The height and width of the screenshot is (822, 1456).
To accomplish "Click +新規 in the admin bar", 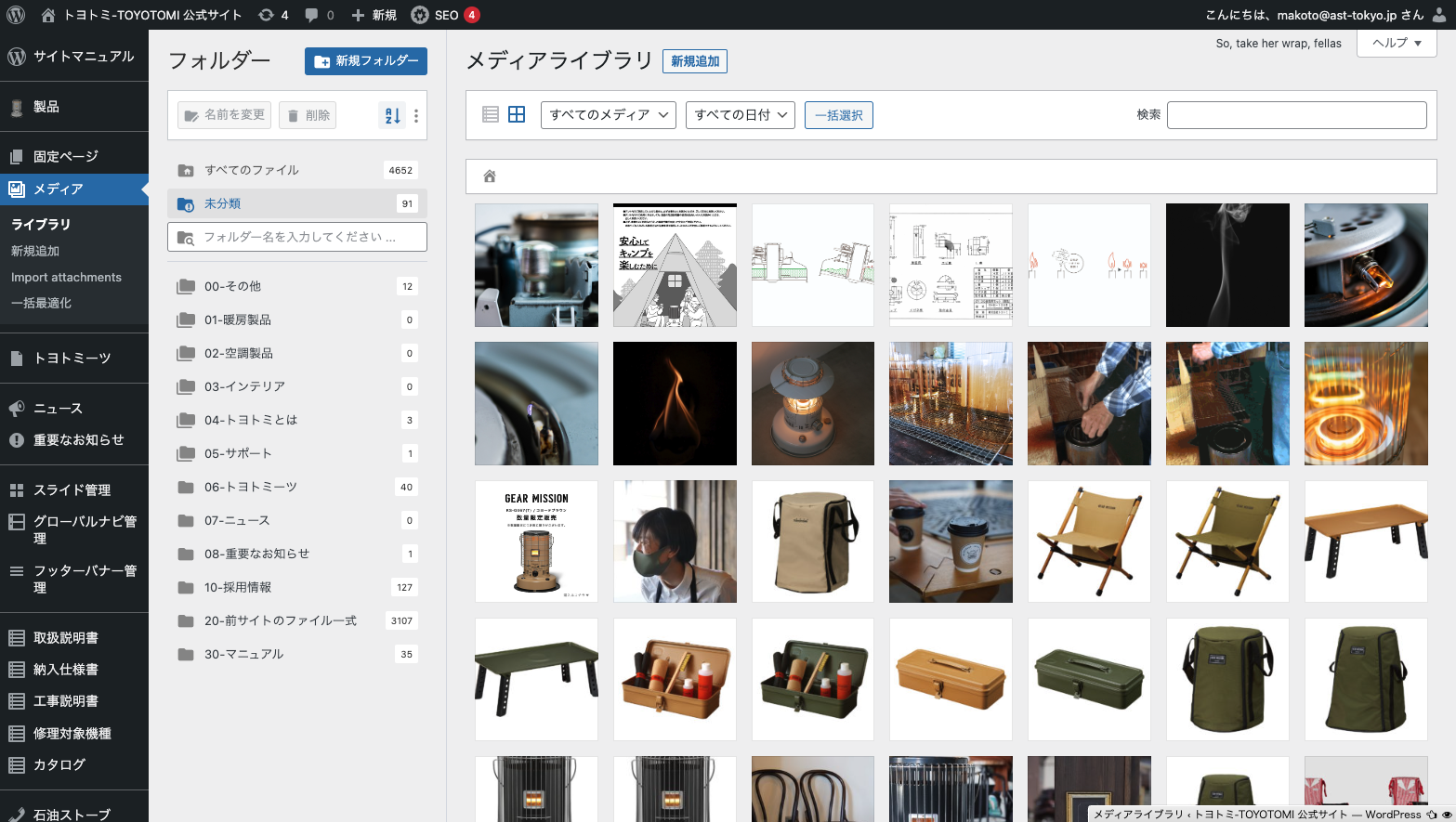I will point(374,15).
